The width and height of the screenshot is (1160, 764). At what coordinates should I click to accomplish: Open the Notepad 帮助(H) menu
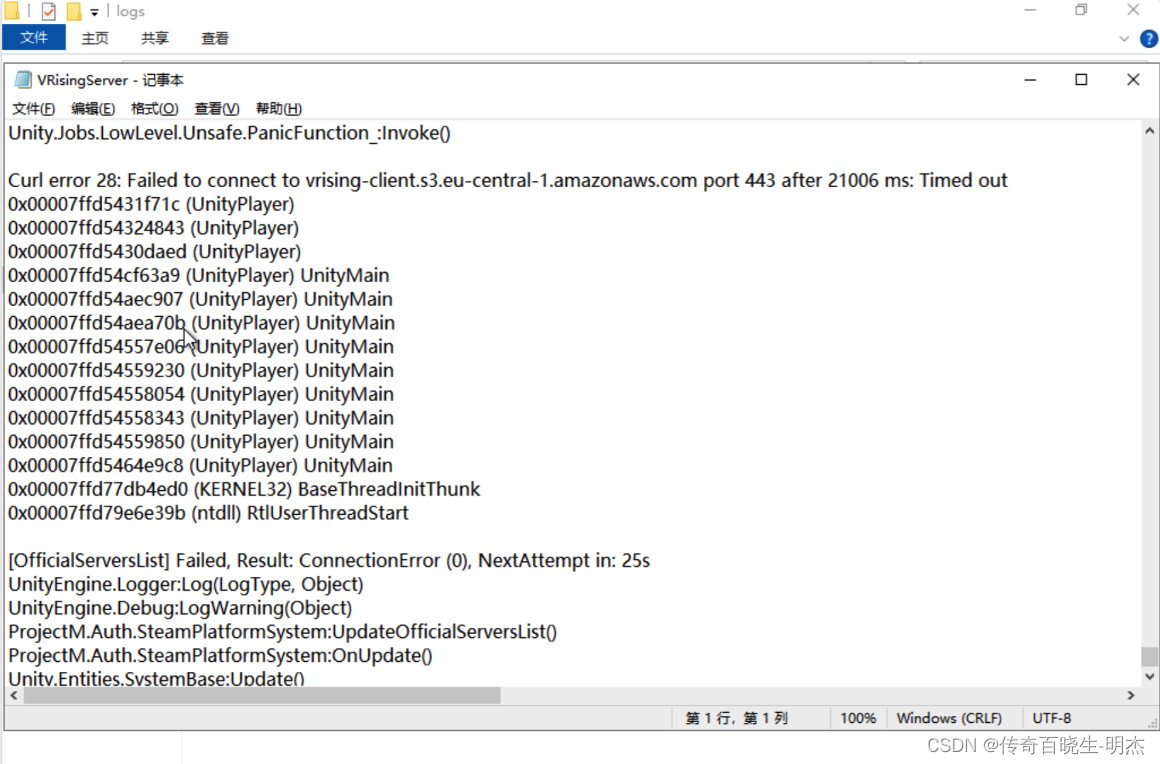point(279,109)
